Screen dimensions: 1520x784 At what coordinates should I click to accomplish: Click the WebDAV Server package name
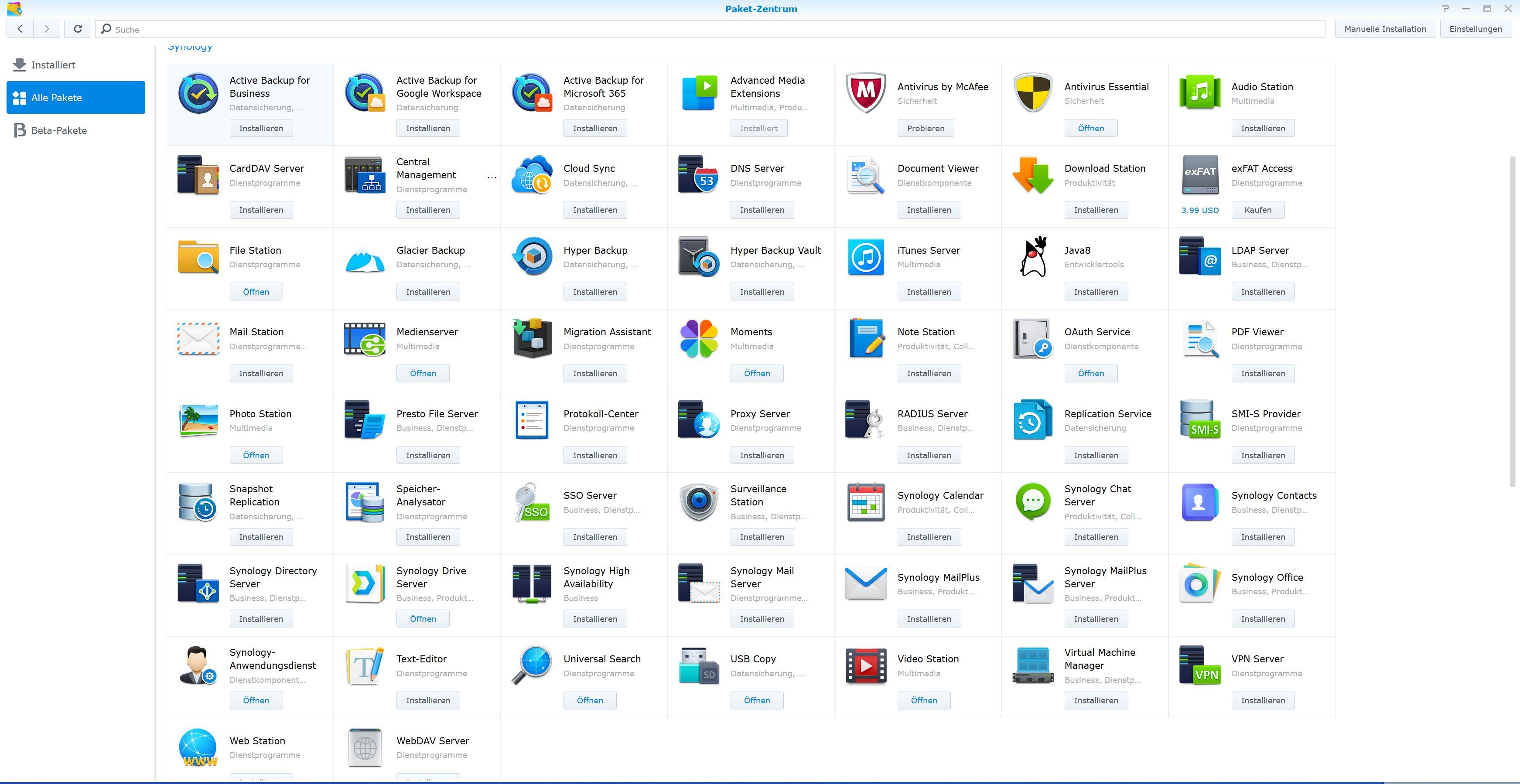tap(433, 741)
